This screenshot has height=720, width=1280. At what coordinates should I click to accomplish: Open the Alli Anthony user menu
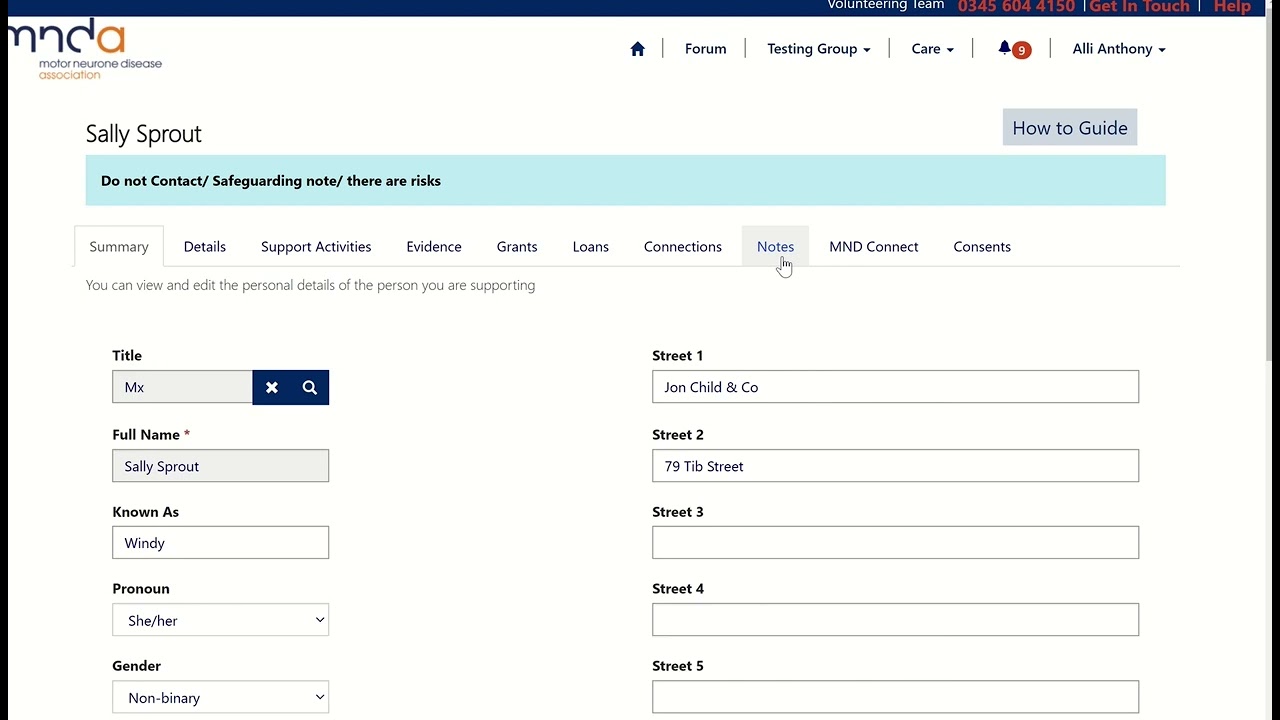pos(1118,49)
